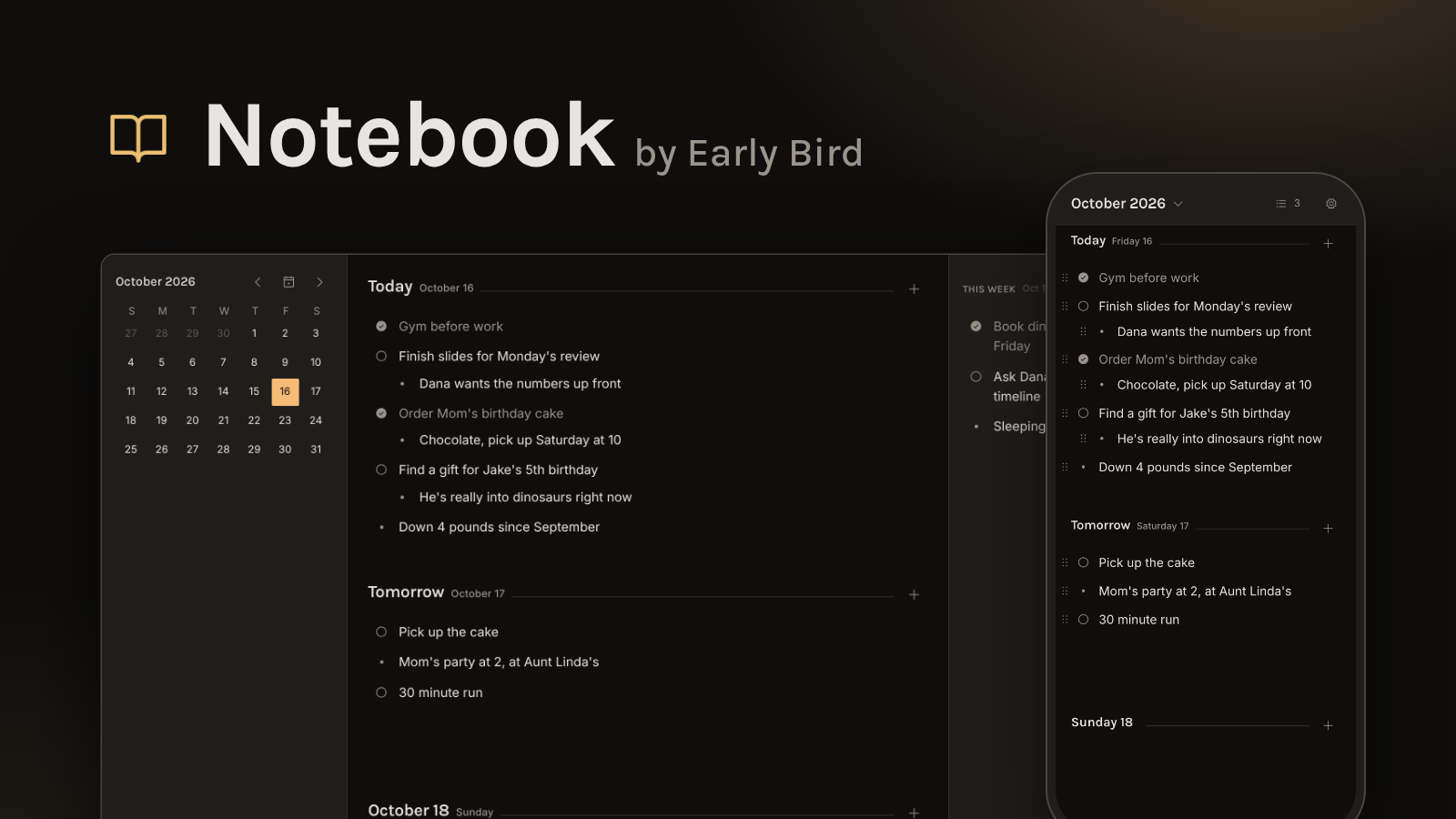Add a note to Tomorrow October 17 section

coord(914,595)
